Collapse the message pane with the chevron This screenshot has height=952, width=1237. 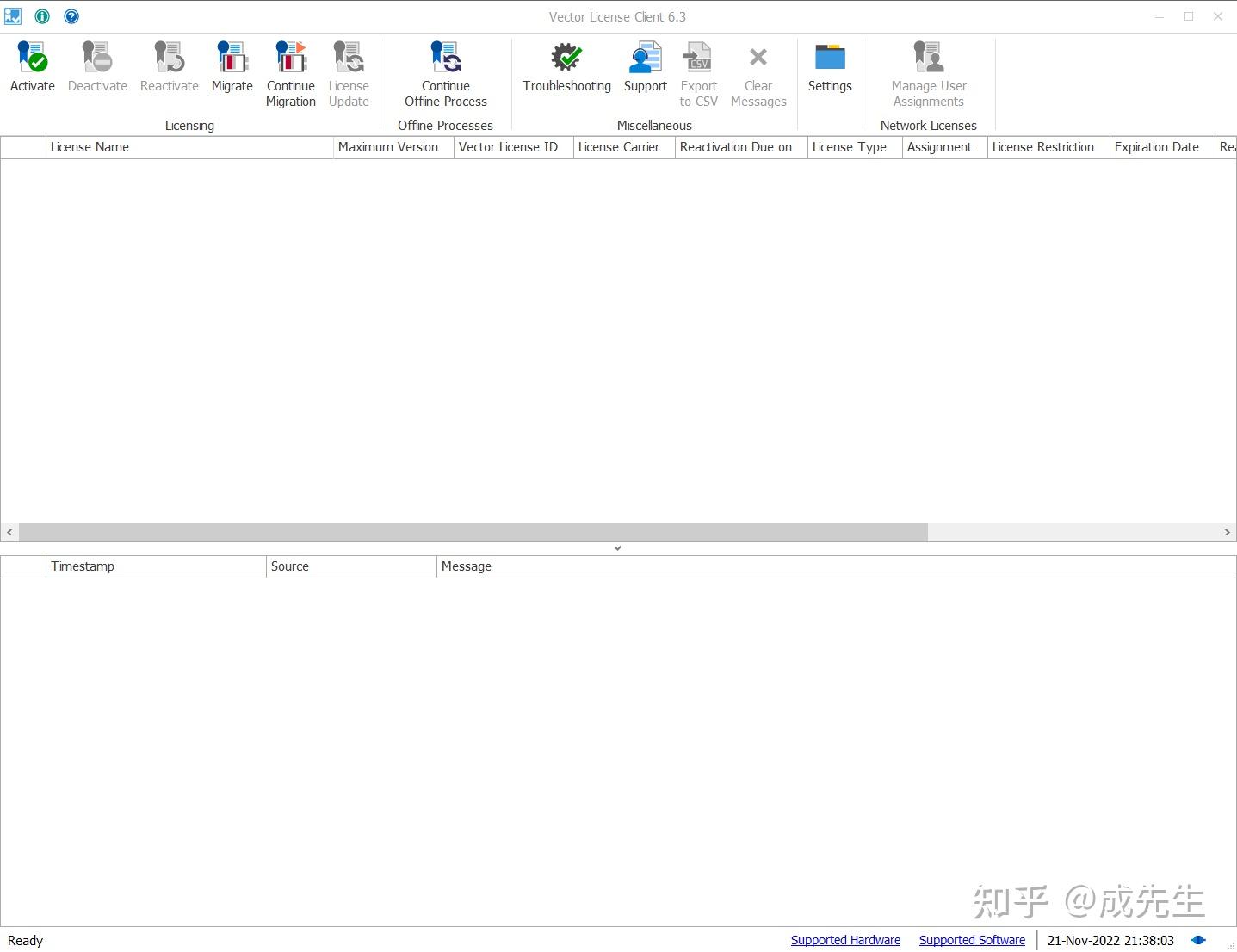point(617,548)
